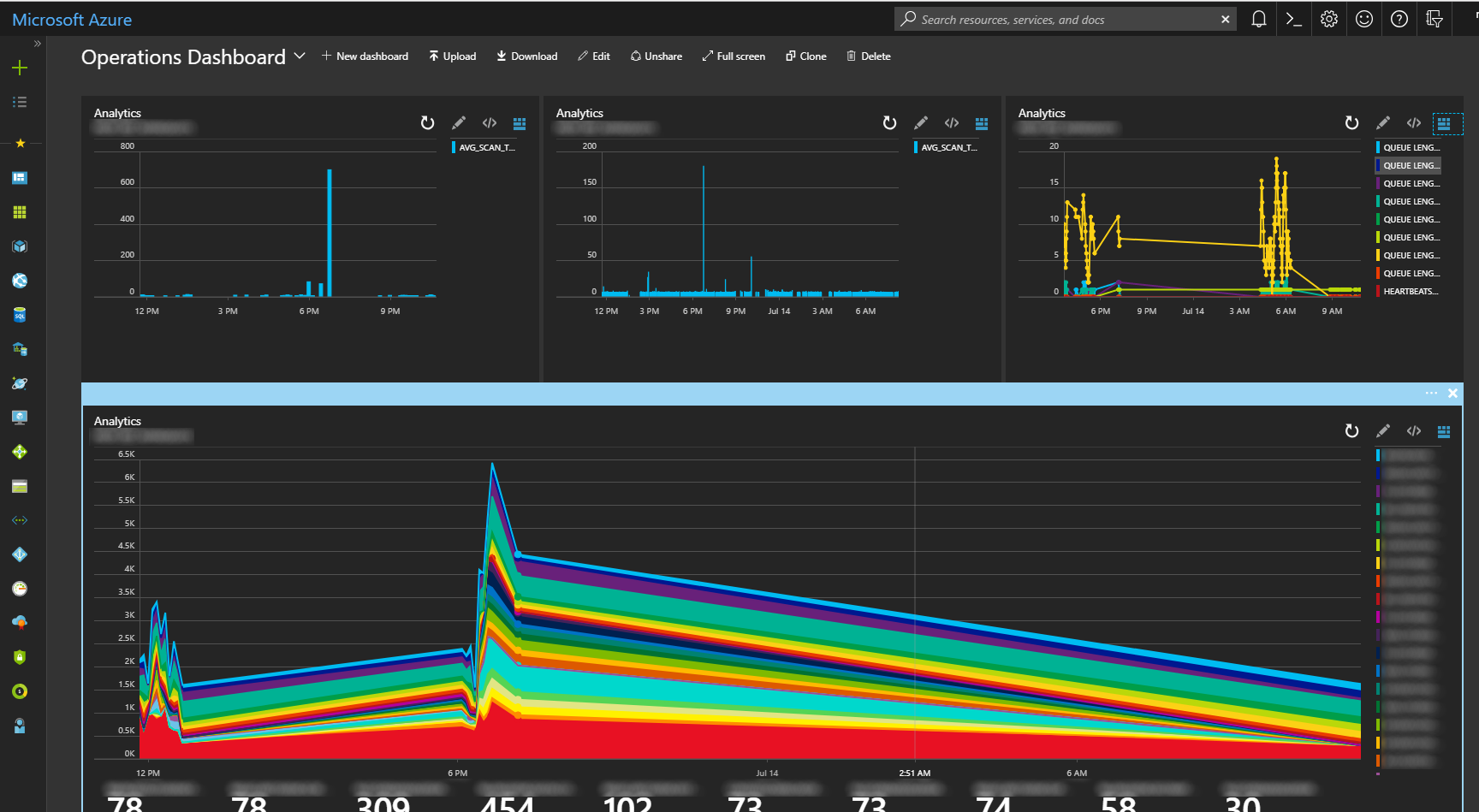Image resolution: width=1479 pixels, height=812 pixels.
Task: Open Load balancers green diamond icon
Action: (20, 452)
